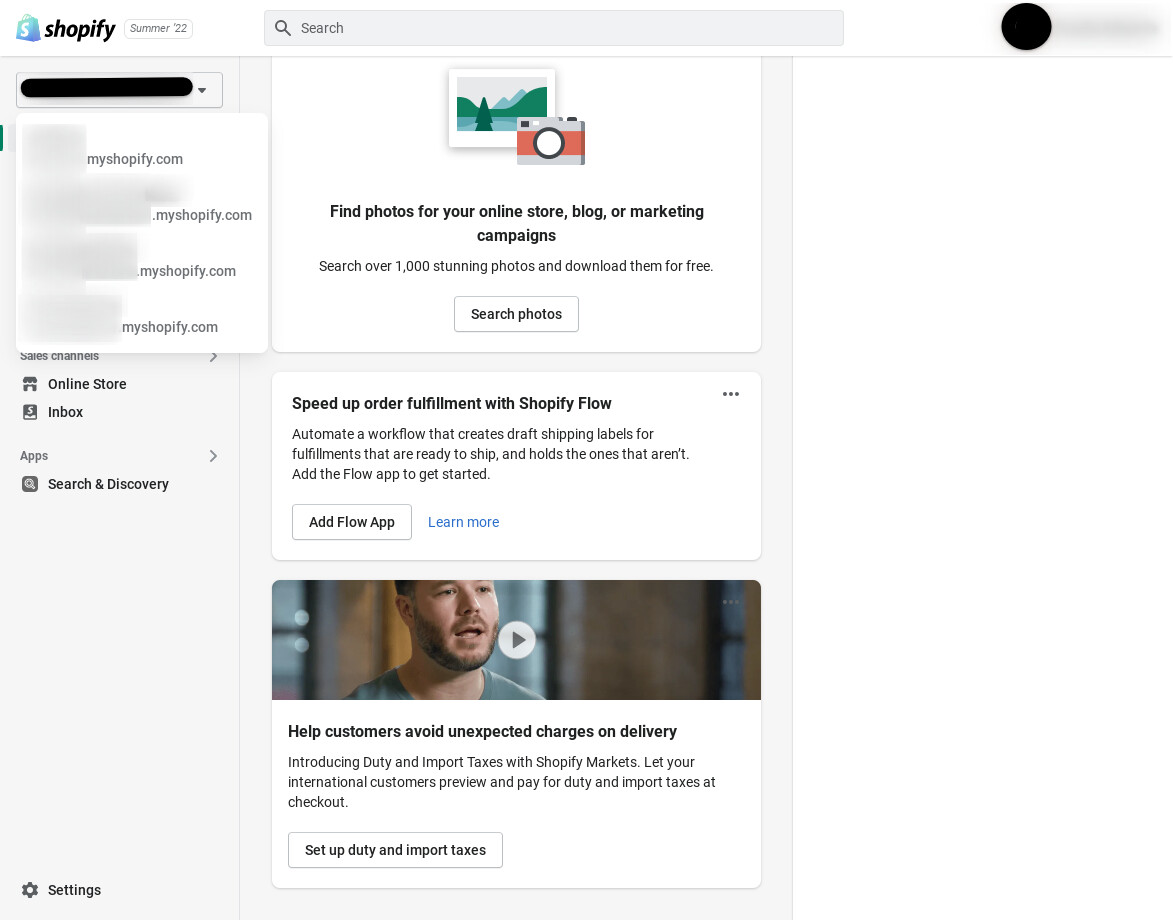This screenshot has height=920, width=1173.
Task: Select the fourth myshopify.com store
Action: point(141,319)
